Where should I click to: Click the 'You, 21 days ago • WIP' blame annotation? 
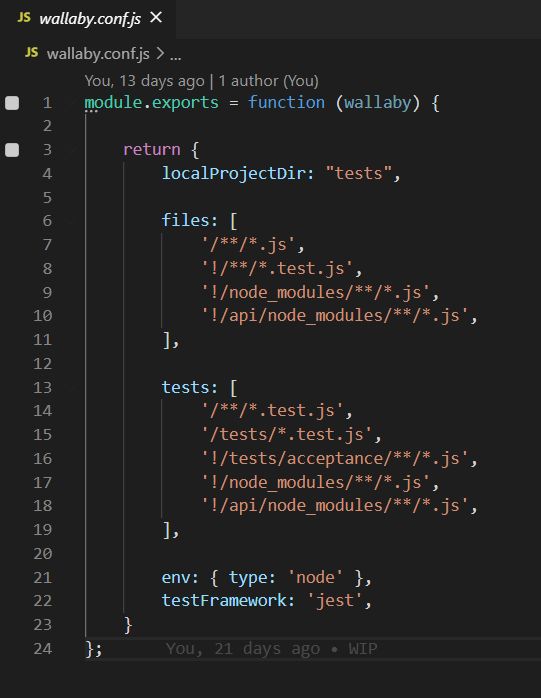click(x=271, y=649)
